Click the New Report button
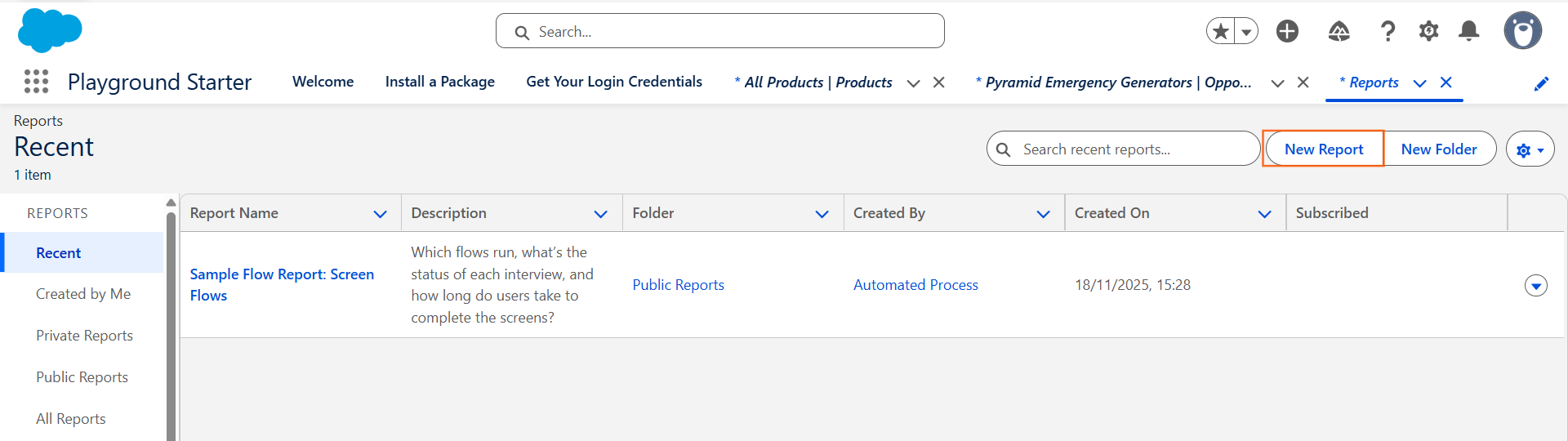This screenshot has height=441, width=1568. (1324, 149)
